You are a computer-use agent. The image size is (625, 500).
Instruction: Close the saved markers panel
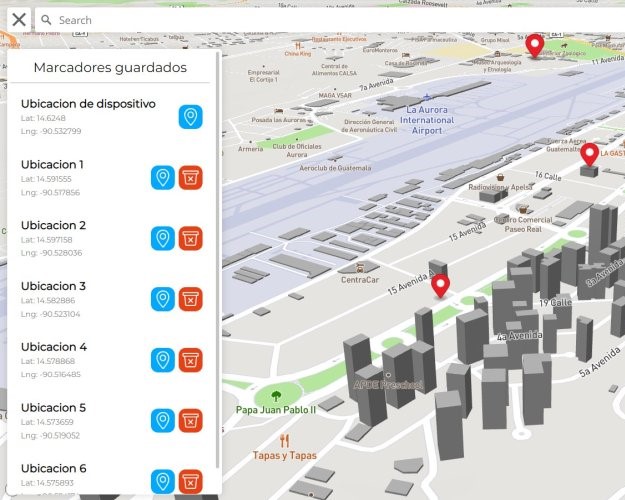18,19
